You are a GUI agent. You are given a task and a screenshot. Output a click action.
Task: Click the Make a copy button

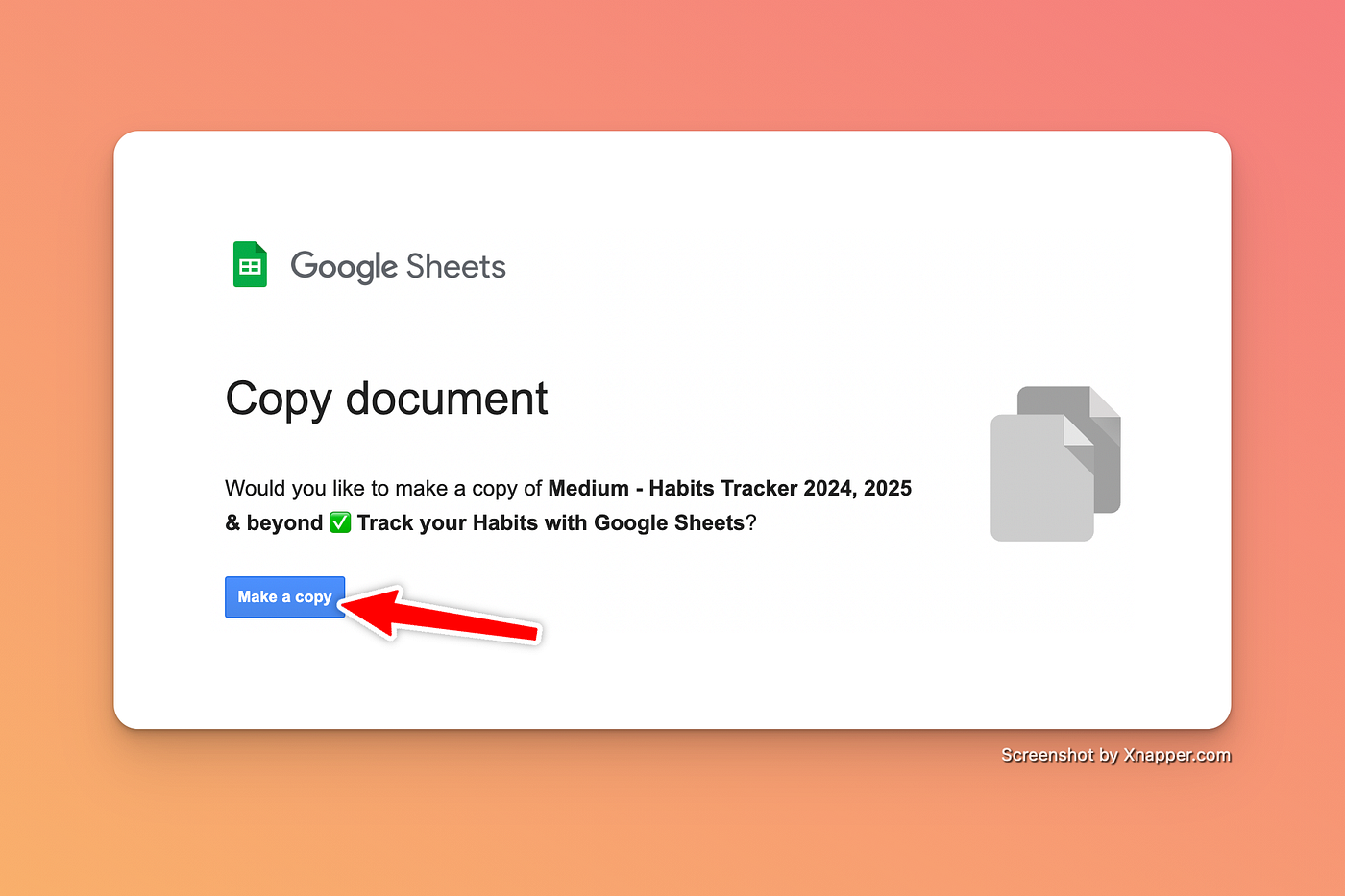click(x=284, y=596)
